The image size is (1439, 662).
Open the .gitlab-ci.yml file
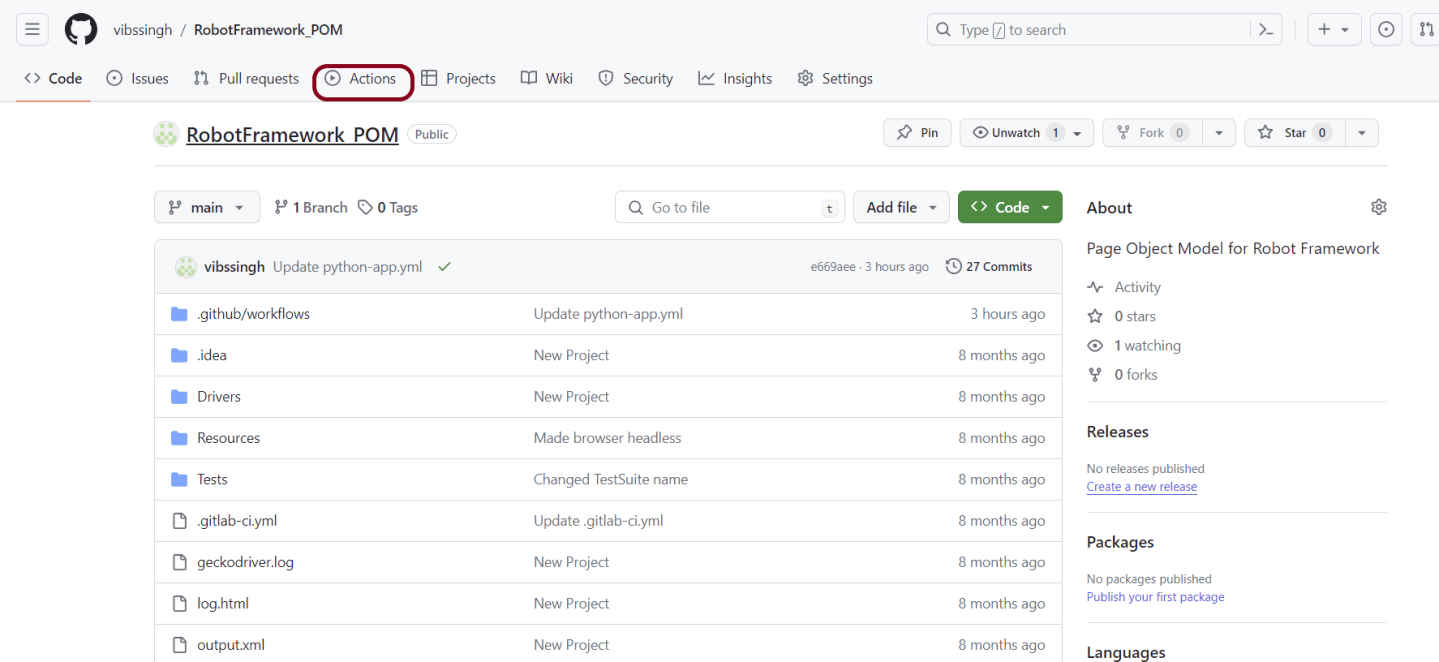pos(237,520)
